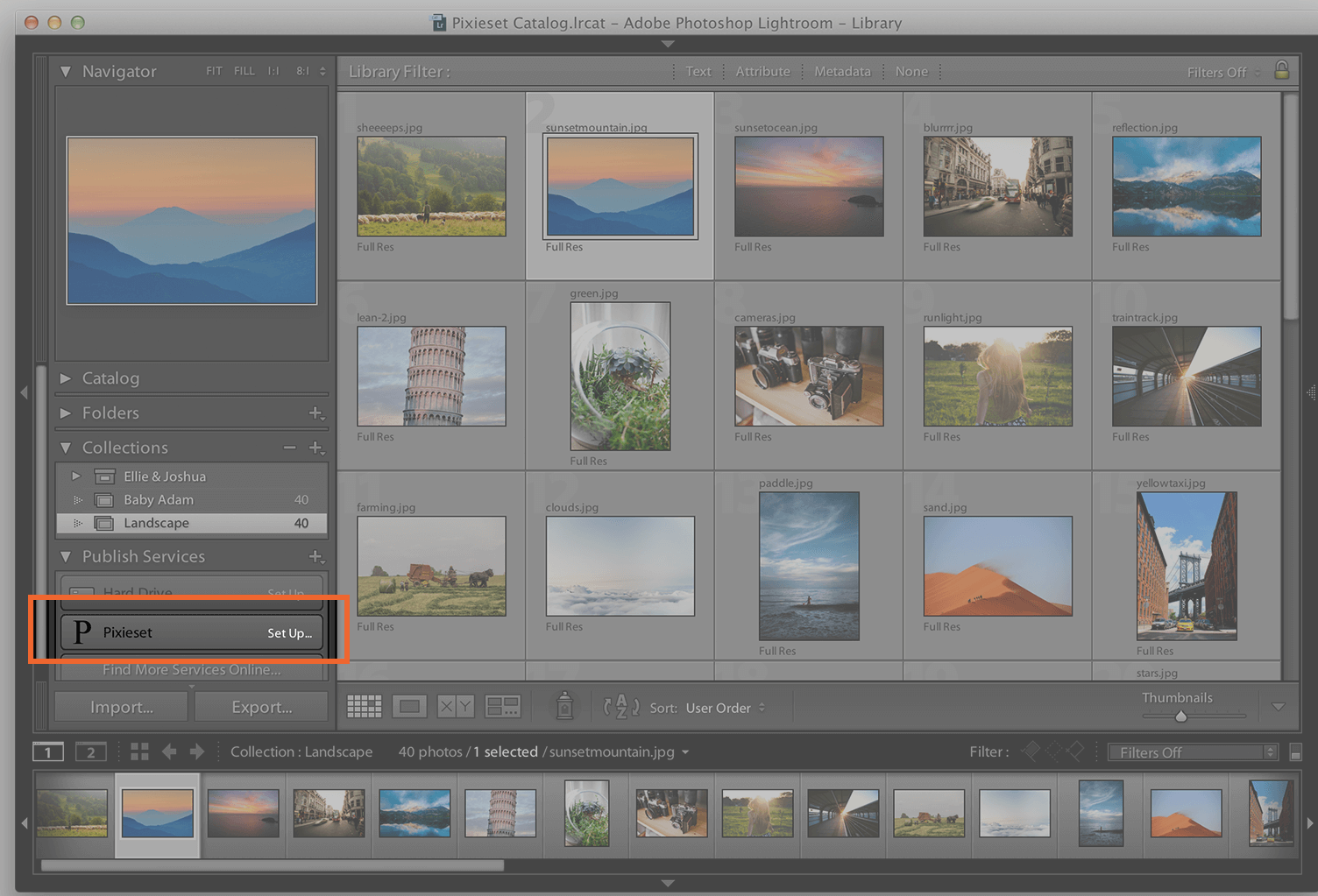Viewport: 1318px width, 896px height.
Task: Click the Import button
Action: point(120,706)
